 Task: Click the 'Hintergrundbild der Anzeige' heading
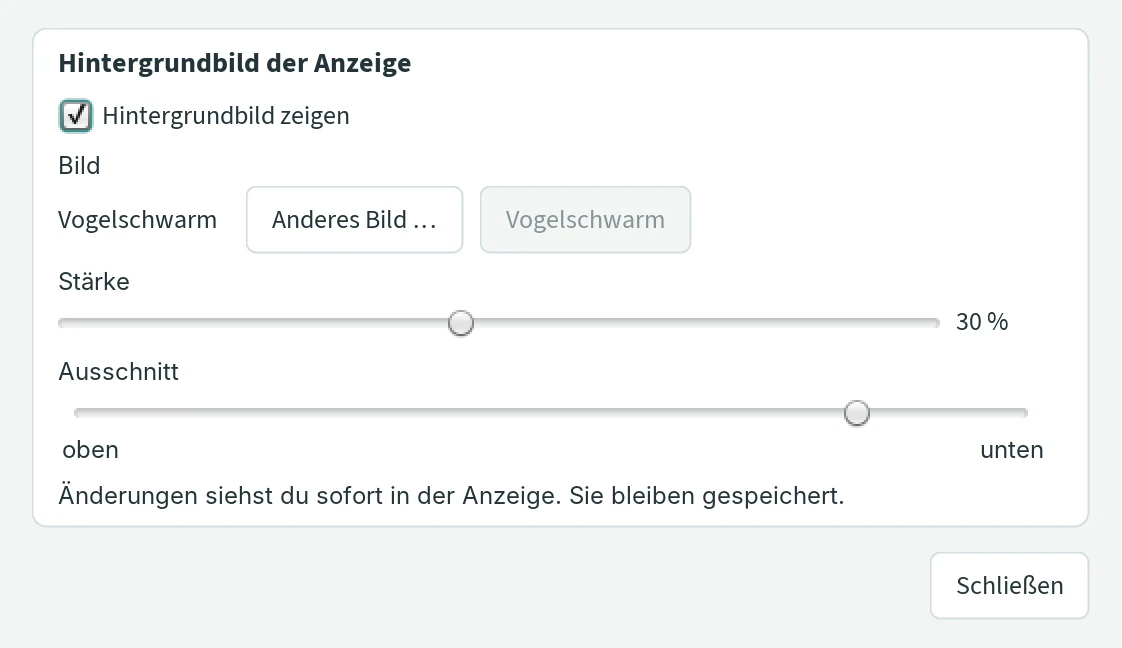point(235,63)
